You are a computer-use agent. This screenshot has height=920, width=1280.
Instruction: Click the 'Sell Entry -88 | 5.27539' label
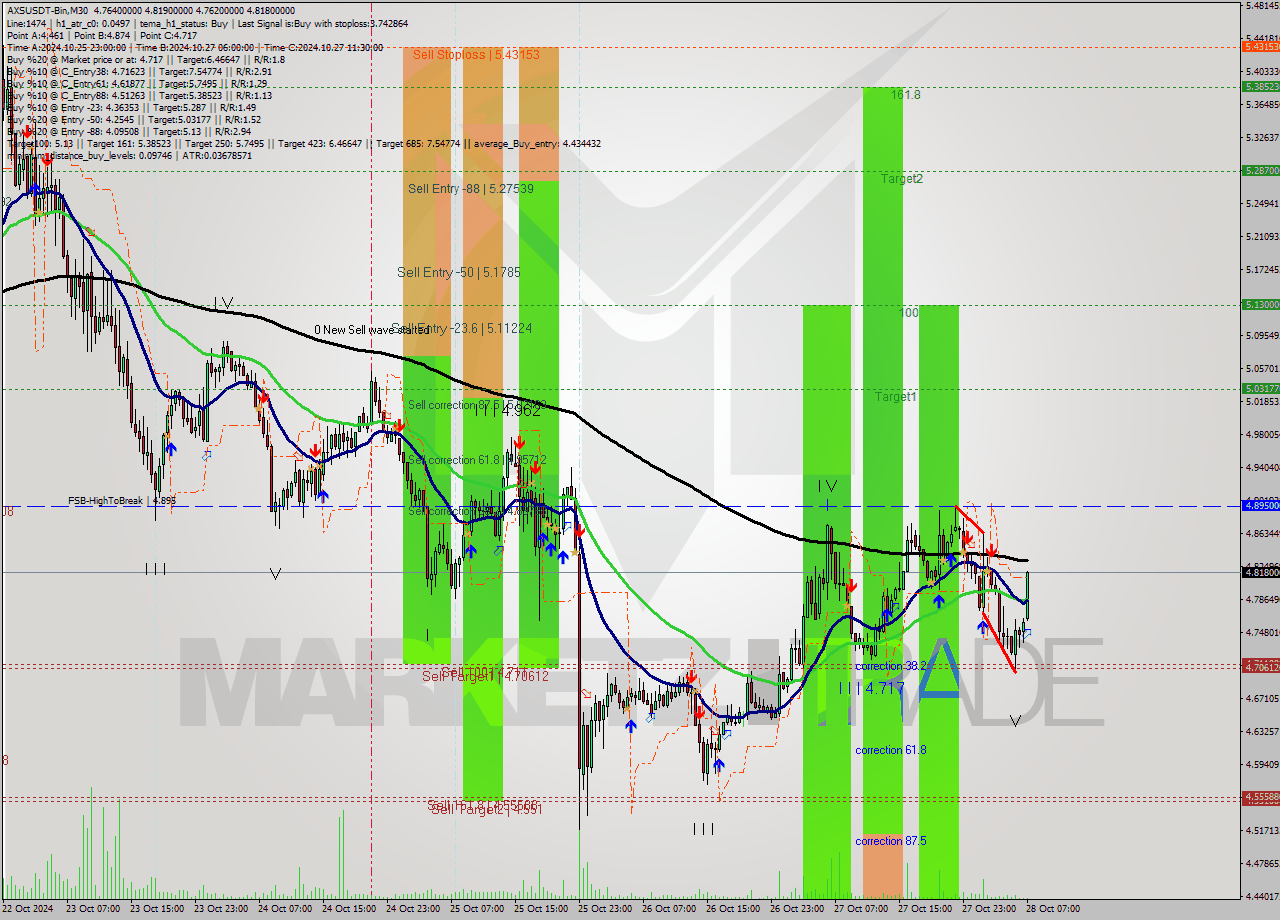[470, 188]
